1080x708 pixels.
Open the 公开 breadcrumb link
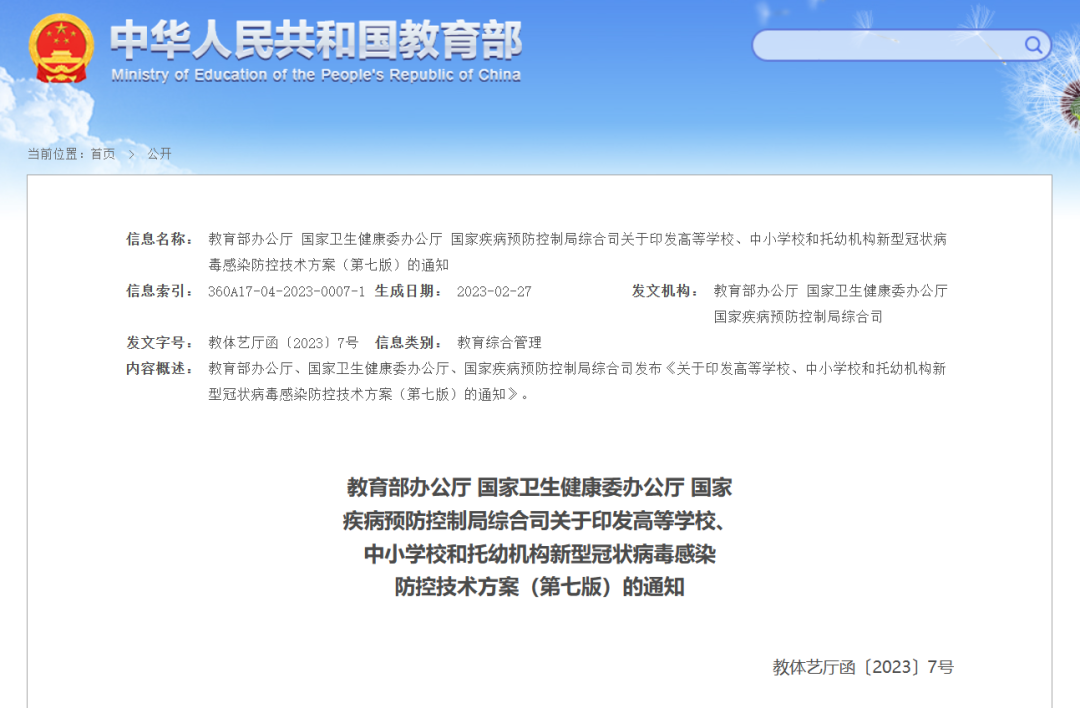(159, 154)
